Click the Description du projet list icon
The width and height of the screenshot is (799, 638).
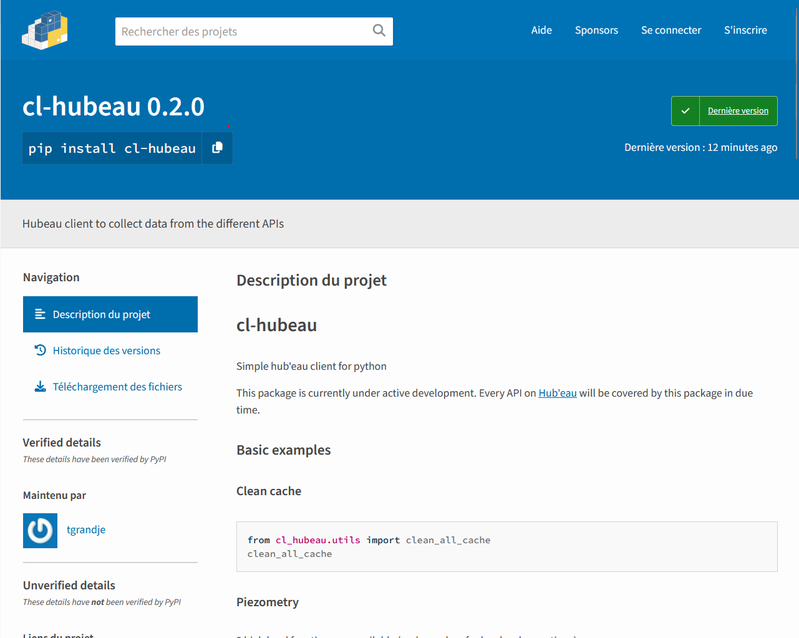point(40,314)
